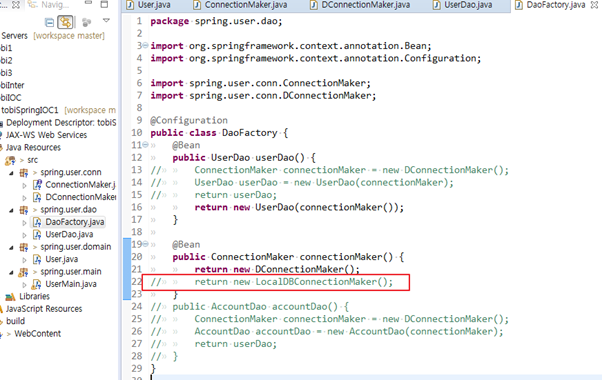Click 'package spring.user.dao;' at line 1
Viewport: 602px width, 380px height.
coord(217,21)
